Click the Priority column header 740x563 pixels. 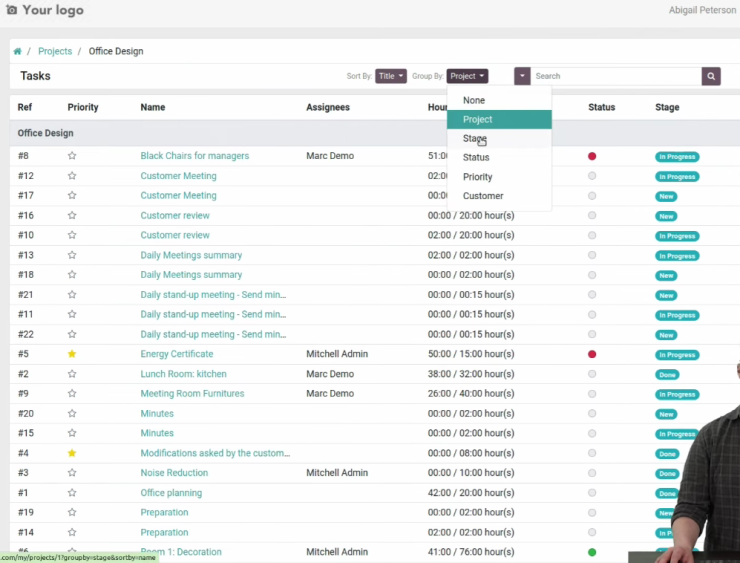[x=83, y=107]
